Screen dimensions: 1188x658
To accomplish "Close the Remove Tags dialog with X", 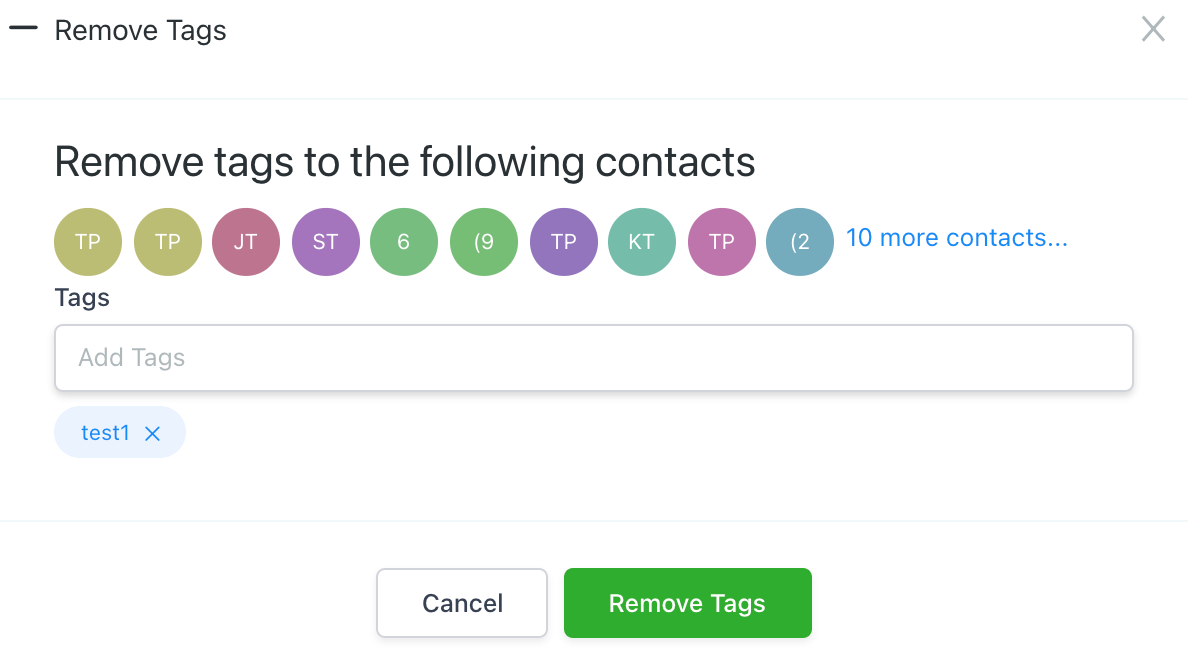I will click(1153, 29).
